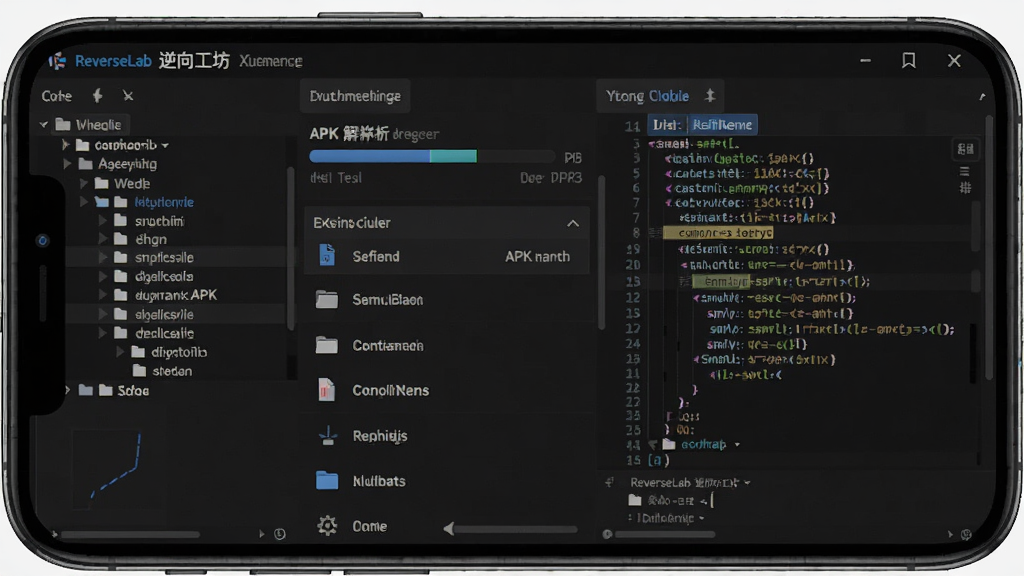Select the steden folder

coord(172,371)
